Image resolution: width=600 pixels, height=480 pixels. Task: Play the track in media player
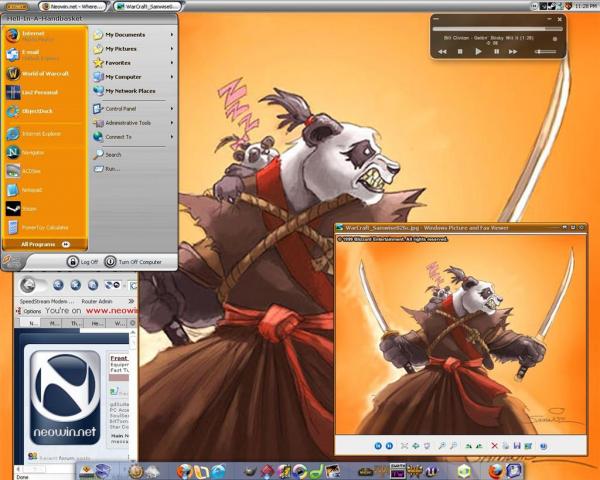pos(478,51)
